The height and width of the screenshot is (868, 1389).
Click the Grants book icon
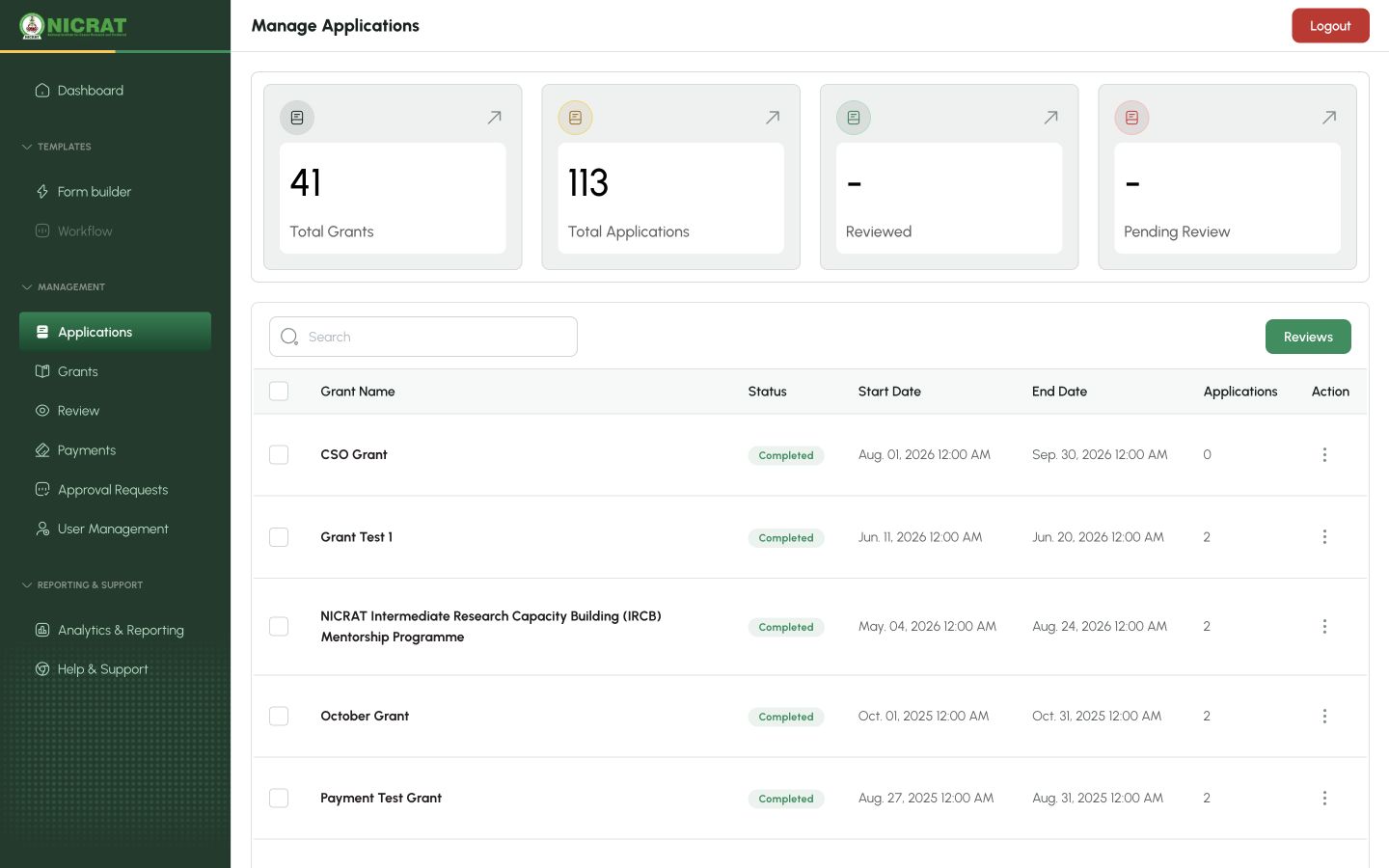[42, 371]
